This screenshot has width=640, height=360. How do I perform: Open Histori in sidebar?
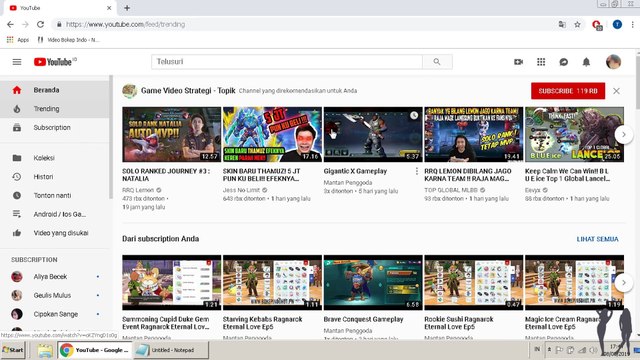click(54, 176)
